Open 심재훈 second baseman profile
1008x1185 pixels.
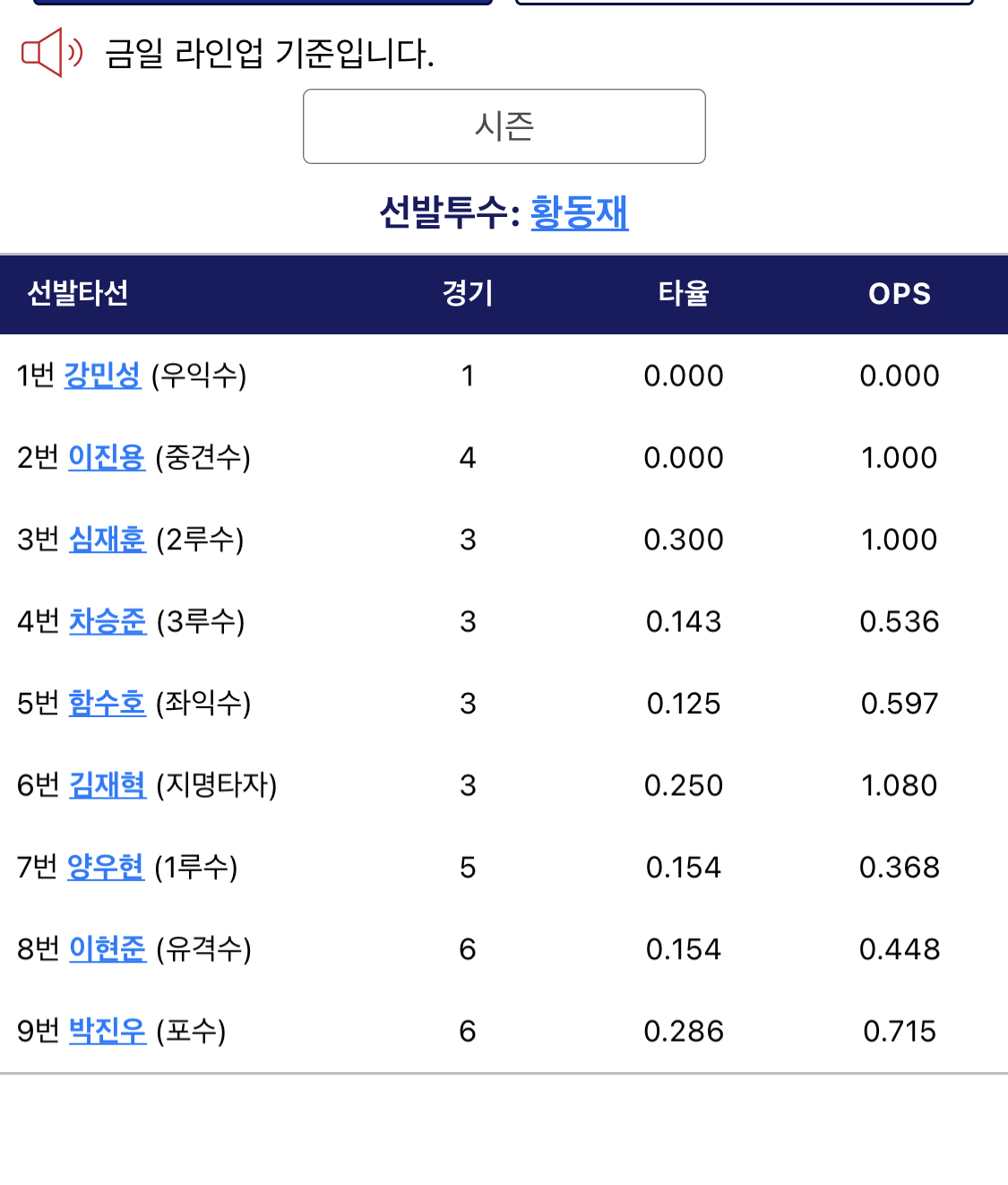pos(108,539)
